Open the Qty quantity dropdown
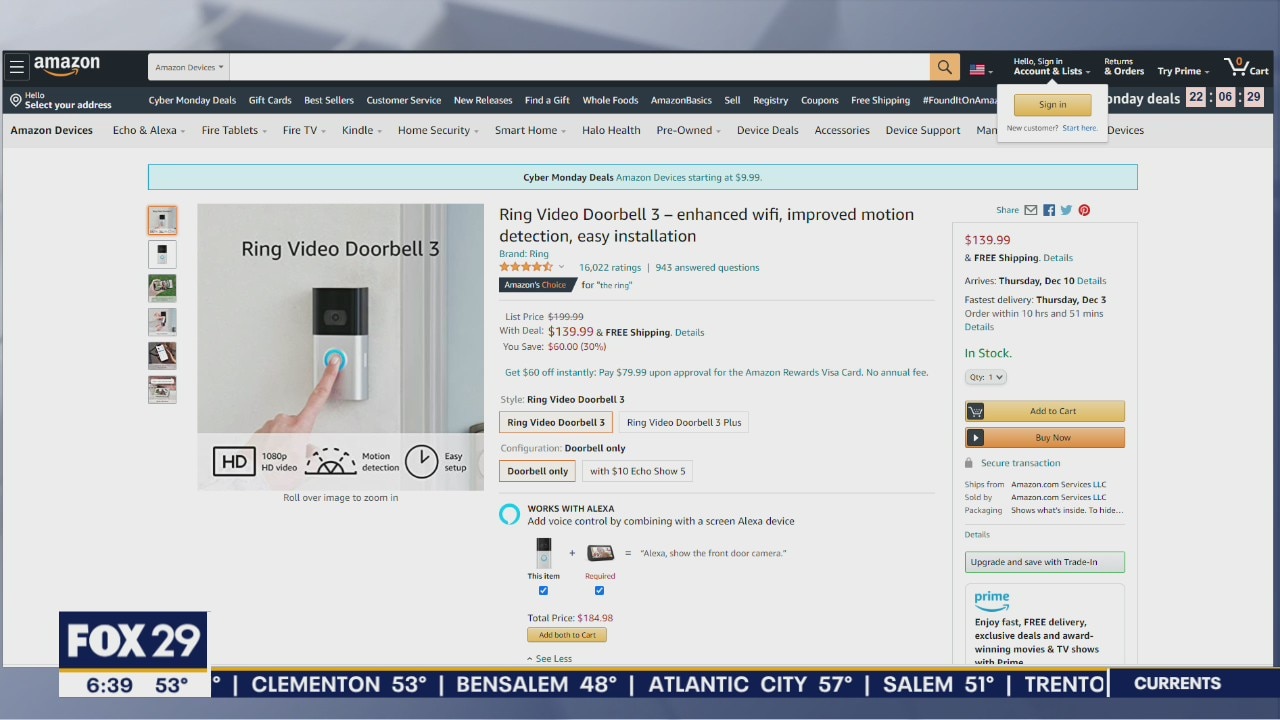Screen dimensions: 1280x720 click(985, 377)
